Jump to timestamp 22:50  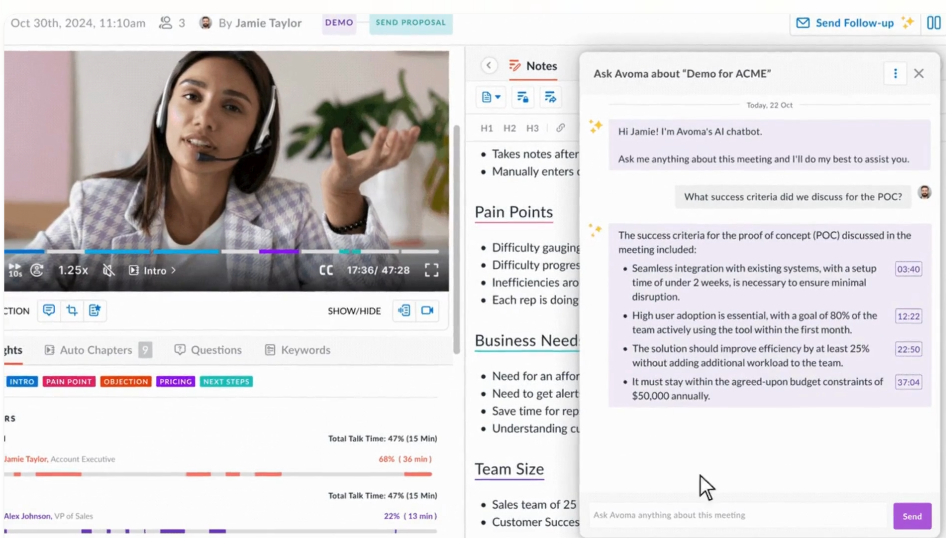tap(908, 349)
